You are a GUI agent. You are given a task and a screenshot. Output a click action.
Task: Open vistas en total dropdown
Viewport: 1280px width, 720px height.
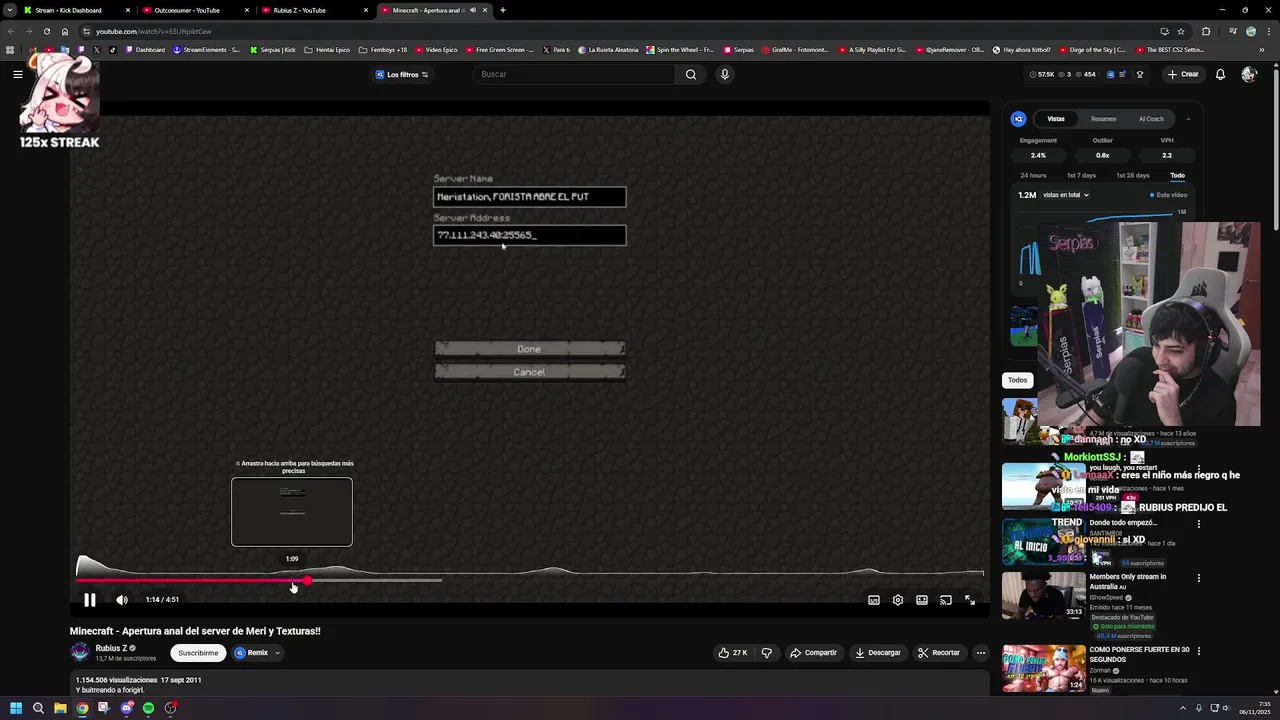pos(1065,195)
